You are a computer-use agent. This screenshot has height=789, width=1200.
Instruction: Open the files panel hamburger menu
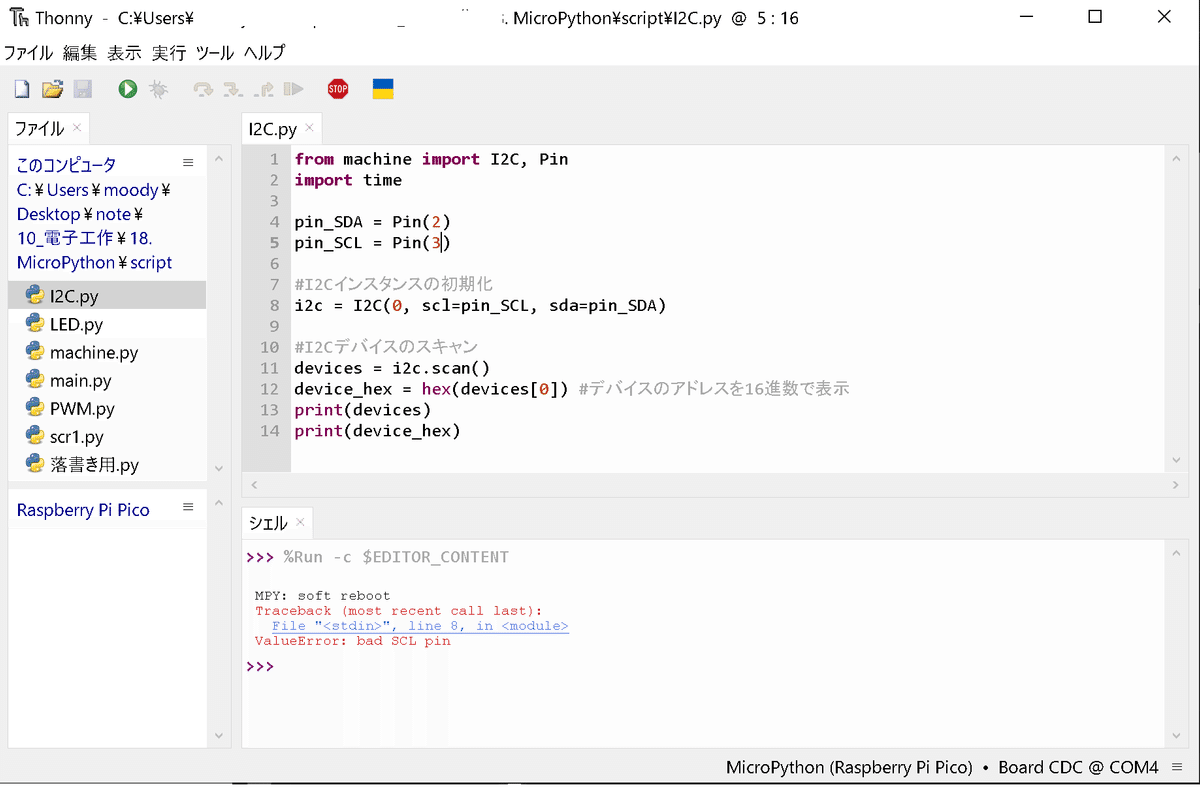(x=188, y=161)
